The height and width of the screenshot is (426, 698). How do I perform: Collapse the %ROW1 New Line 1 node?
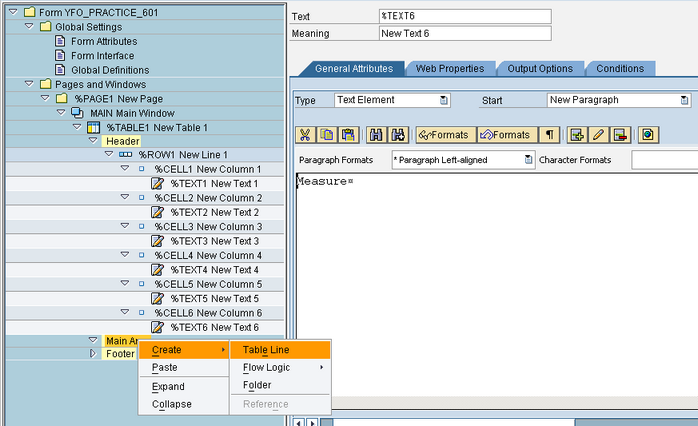109,154
